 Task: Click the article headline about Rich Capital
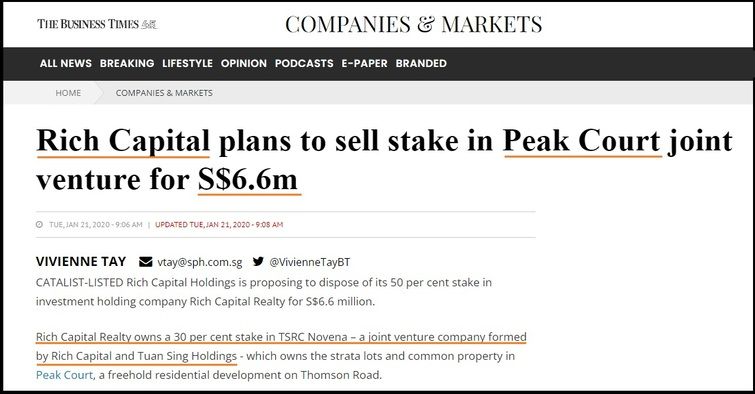[384, 160]
